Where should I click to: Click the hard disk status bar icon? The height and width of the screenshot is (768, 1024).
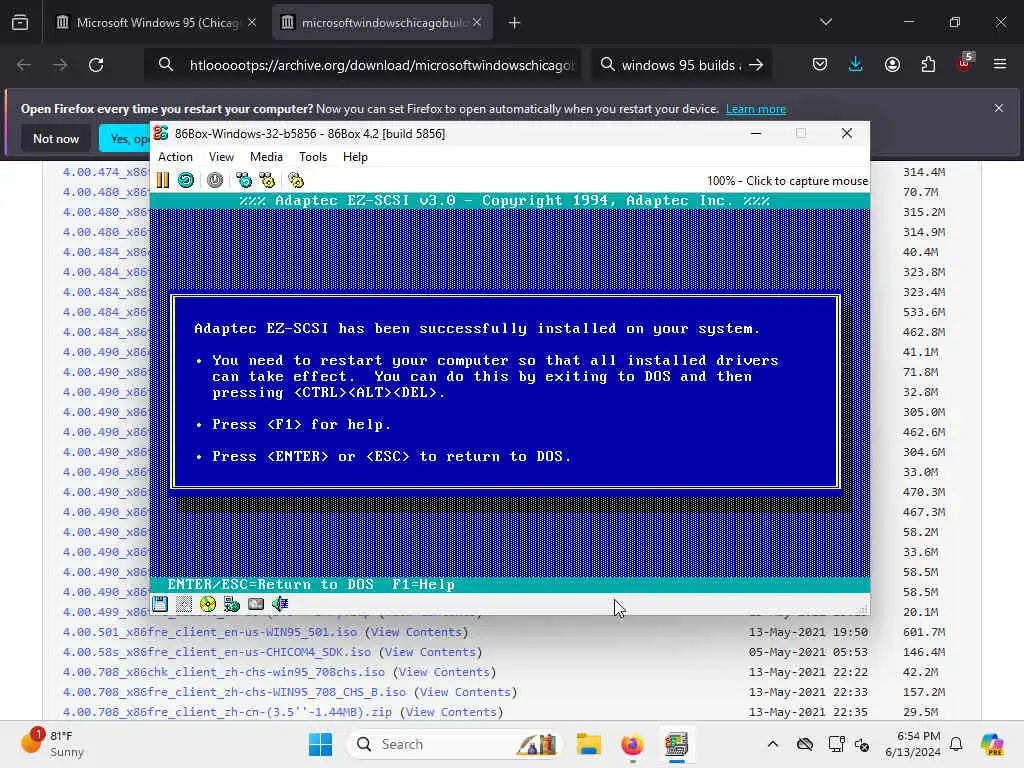pos(256,604)
